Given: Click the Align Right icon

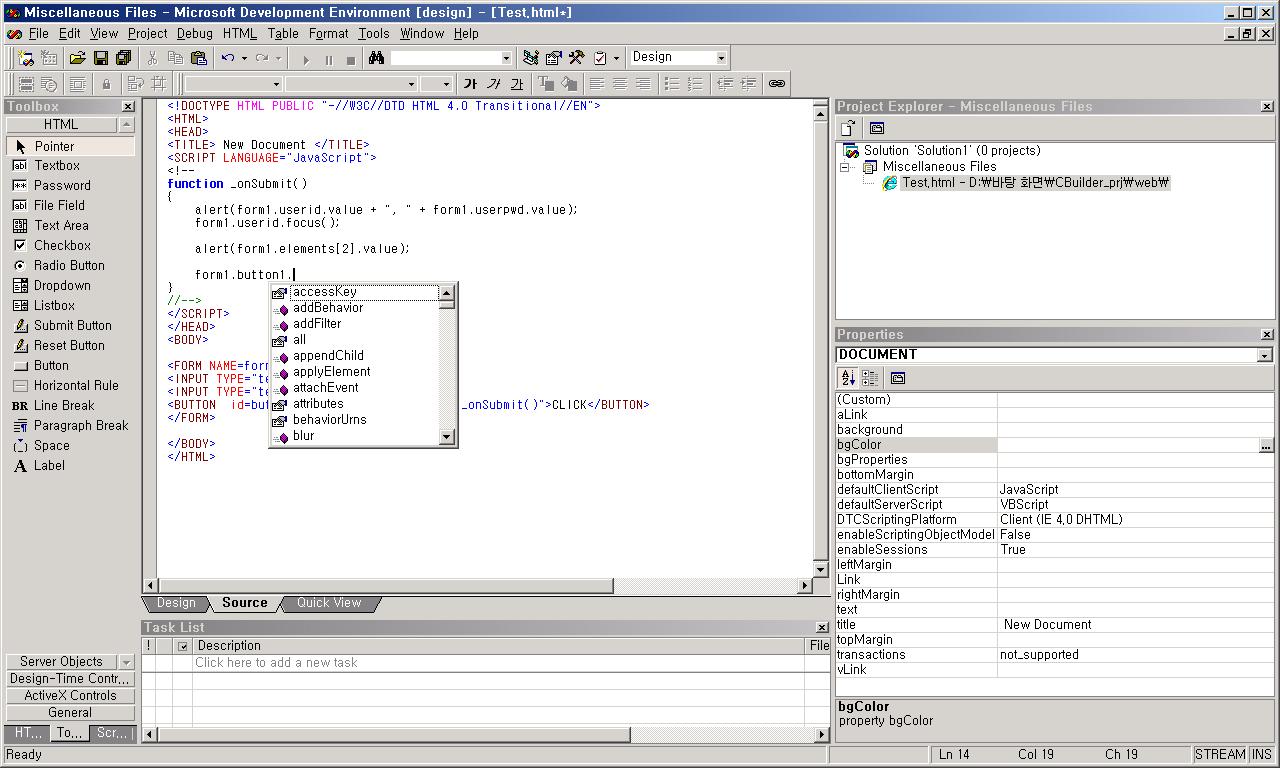Looking at the screenshot, I should [x=643, y=84].
